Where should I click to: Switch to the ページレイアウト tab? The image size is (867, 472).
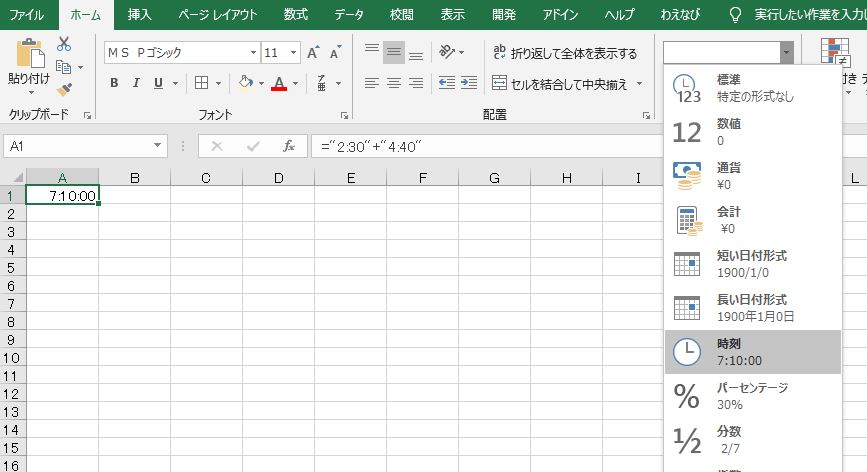[218, 14]
